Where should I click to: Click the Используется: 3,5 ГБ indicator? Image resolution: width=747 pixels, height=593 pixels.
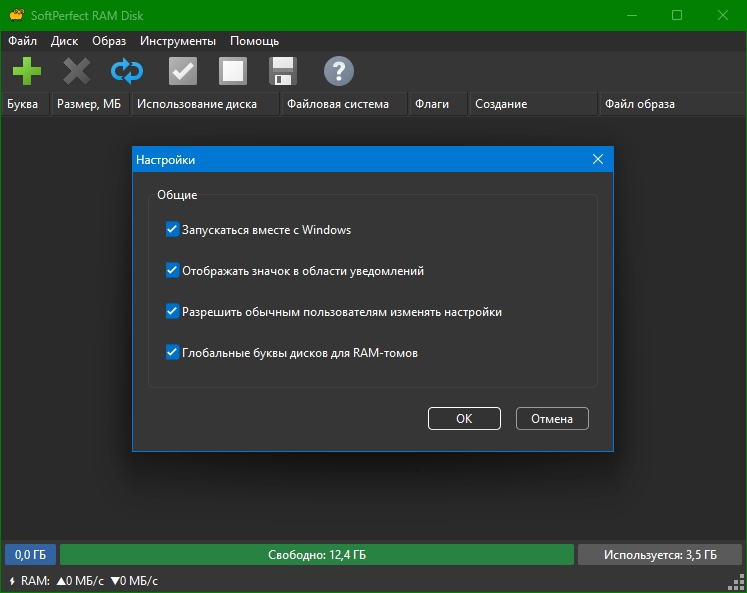[x=660, y=555]
